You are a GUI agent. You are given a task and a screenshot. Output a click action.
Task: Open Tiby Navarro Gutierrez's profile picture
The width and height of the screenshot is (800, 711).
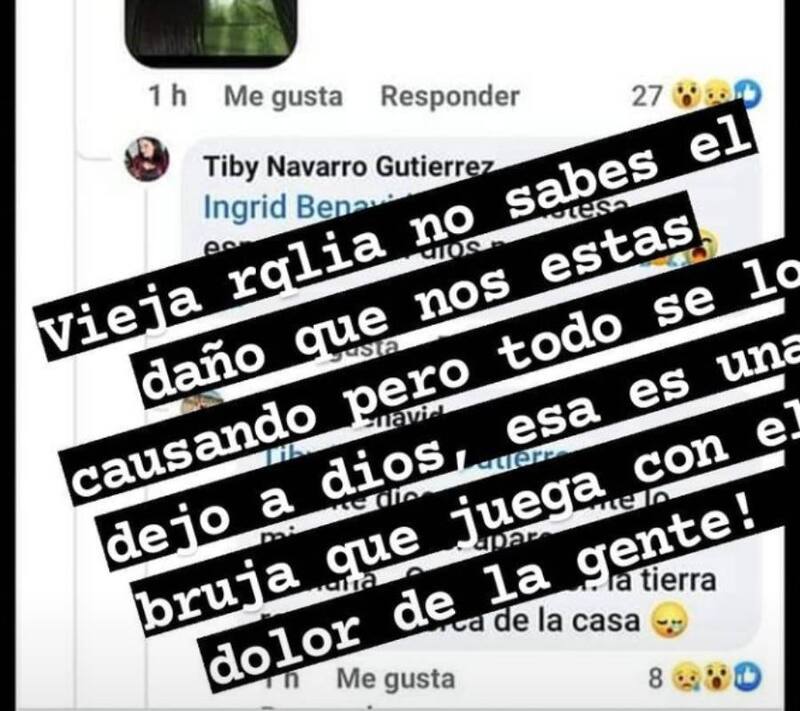click(x=147, y=159)
